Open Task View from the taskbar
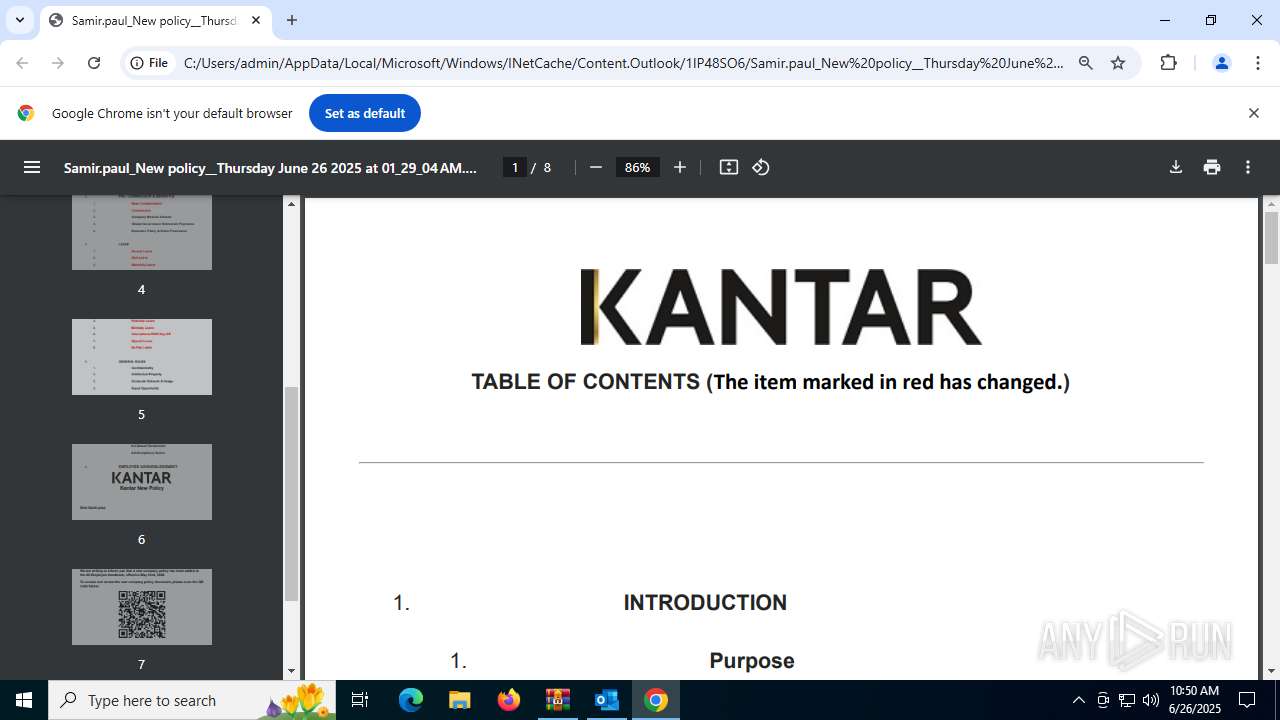Screen dimensions: 1280x720 [360, 700]
